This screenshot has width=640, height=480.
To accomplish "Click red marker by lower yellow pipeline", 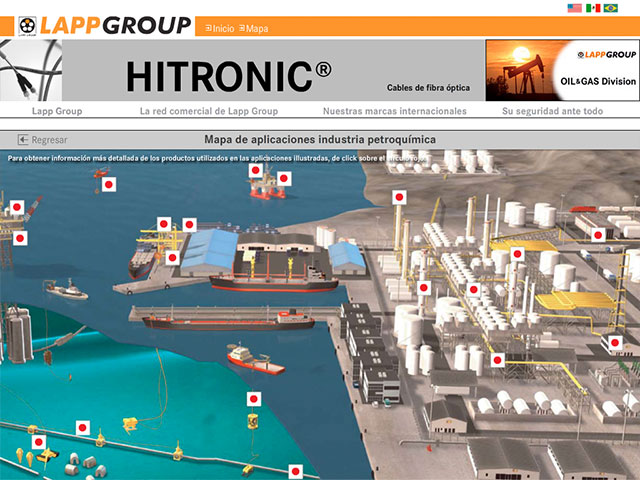I will pyautogui.click(x=497, y=360).
